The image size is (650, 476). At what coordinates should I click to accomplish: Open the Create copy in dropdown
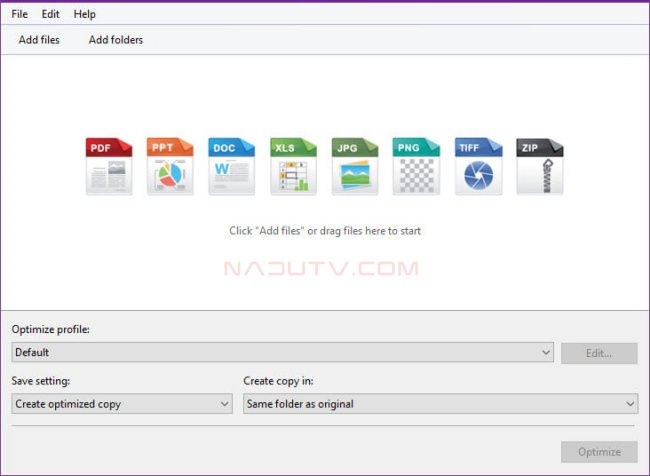(441, 404)
